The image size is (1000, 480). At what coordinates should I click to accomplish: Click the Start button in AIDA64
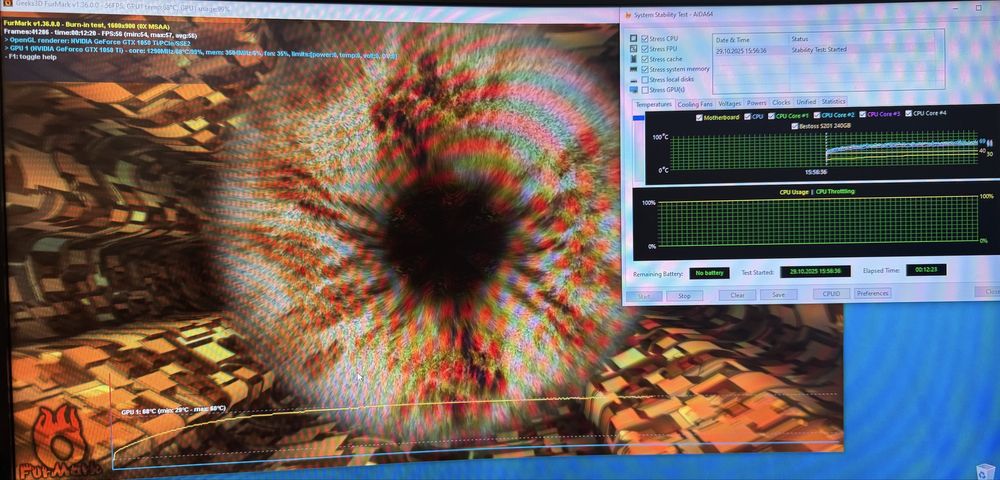(643, 296)
